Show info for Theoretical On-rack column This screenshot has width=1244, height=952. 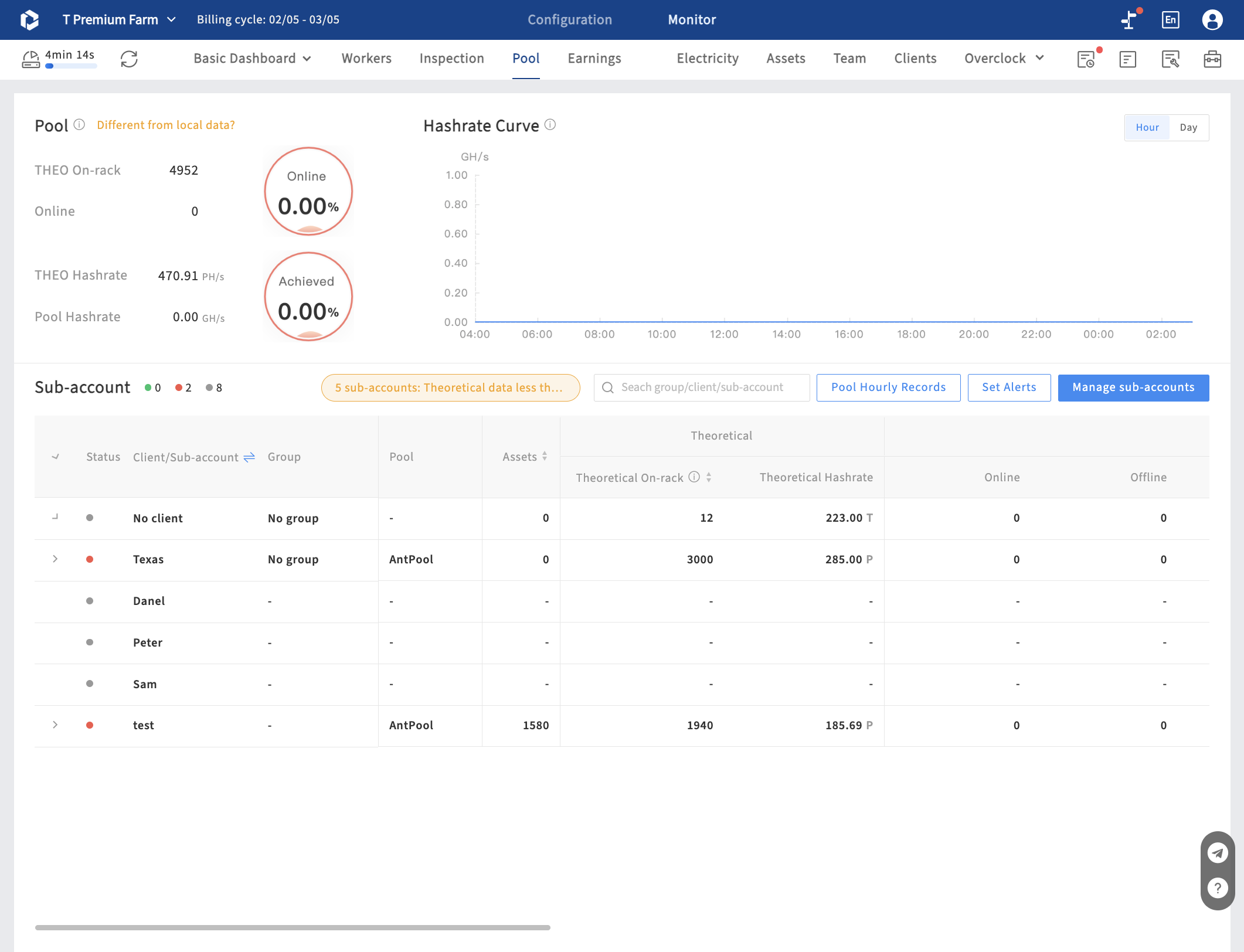(x=694, y=477)
